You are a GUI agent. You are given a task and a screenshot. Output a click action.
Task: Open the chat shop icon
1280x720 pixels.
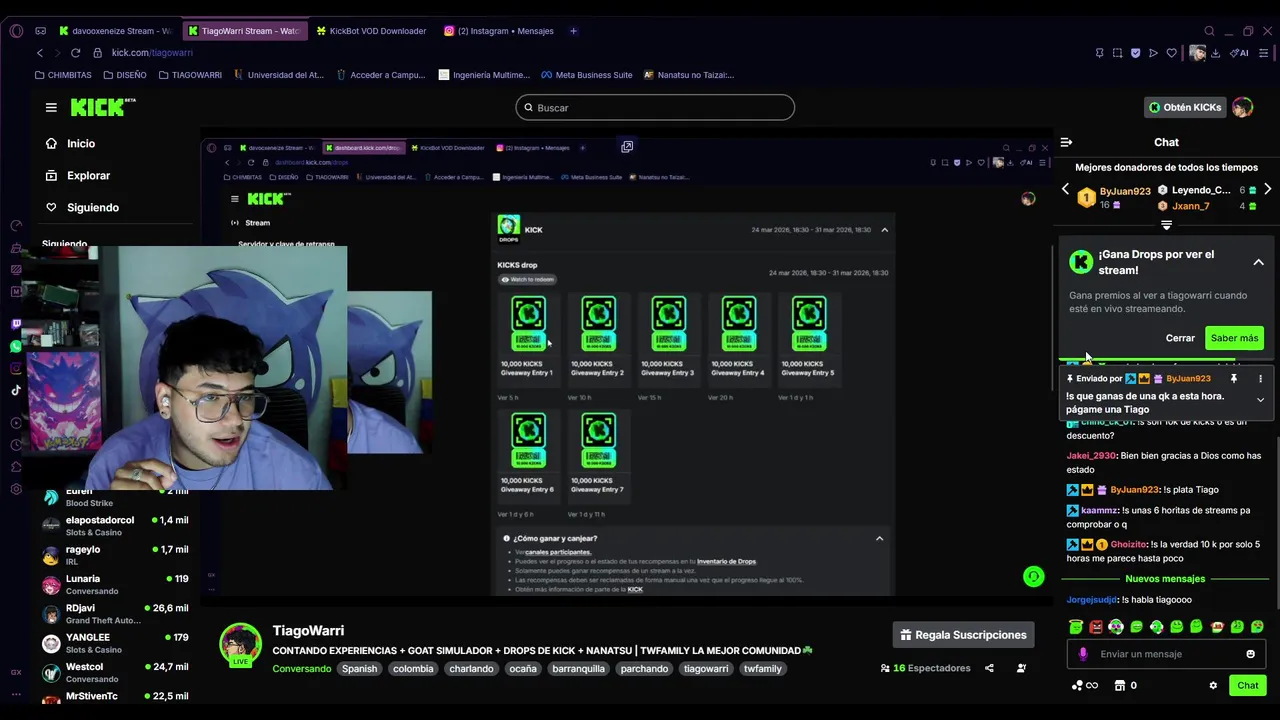1120,686
